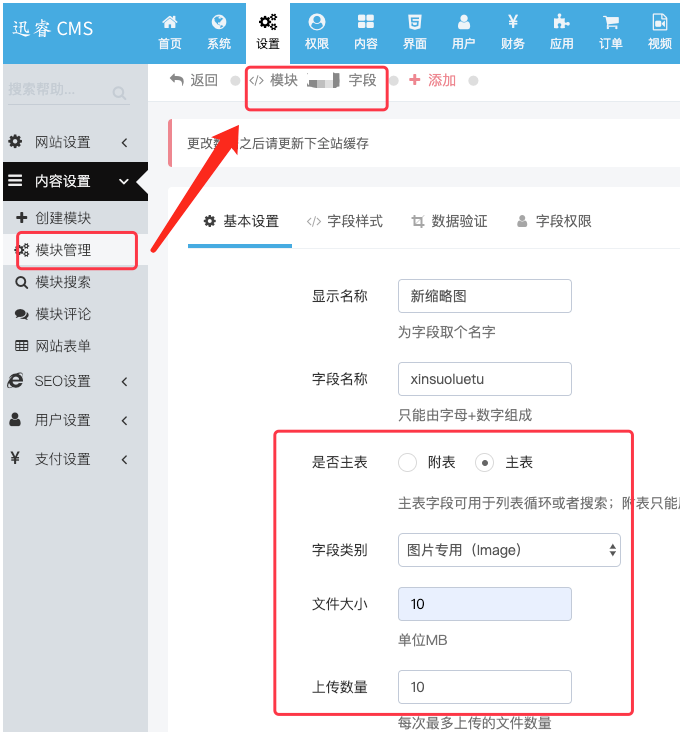689x736 pixels.
Task: Click the 返回 link
Action: pyautogui.click(x=204, y=80)
